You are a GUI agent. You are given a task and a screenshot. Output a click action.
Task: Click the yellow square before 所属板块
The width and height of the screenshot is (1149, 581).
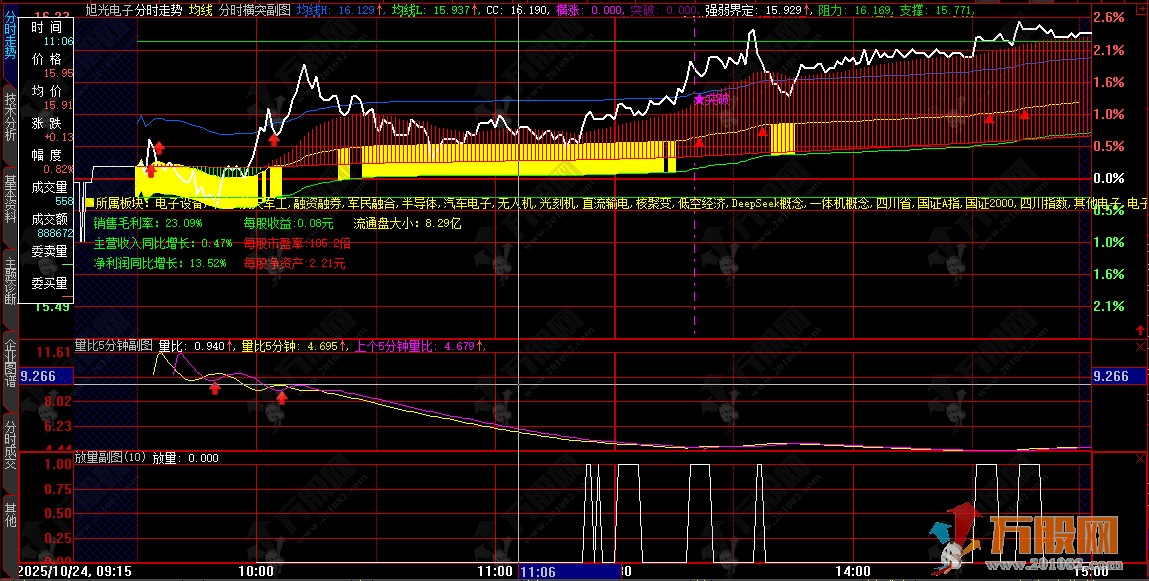point(89,204)
